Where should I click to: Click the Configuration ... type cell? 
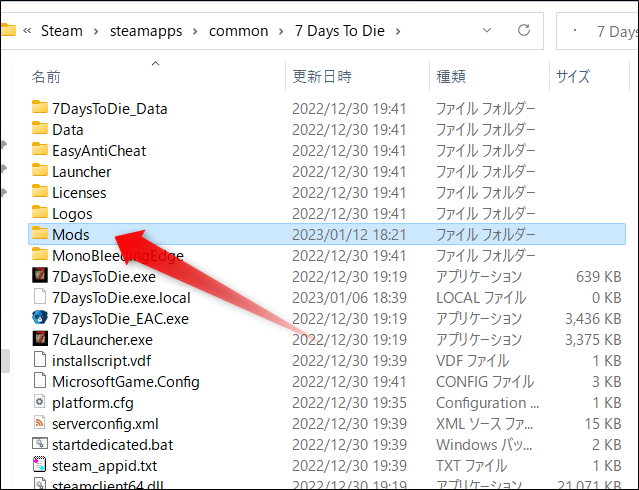click(x=487, y=403)
